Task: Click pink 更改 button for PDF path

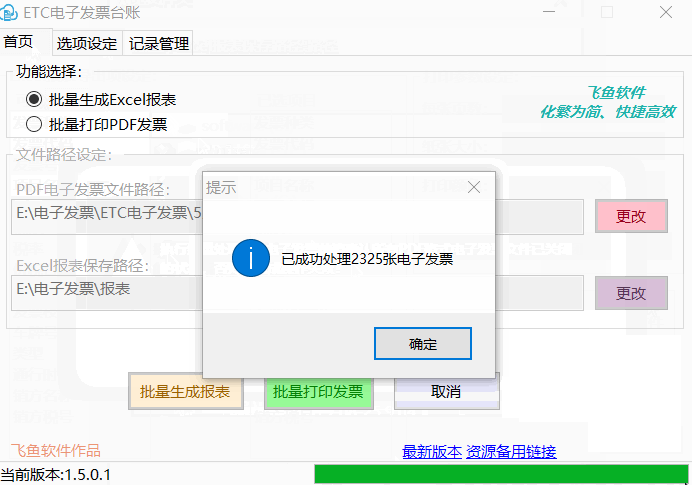Action: pyautogui.click(x=631, y=216)
